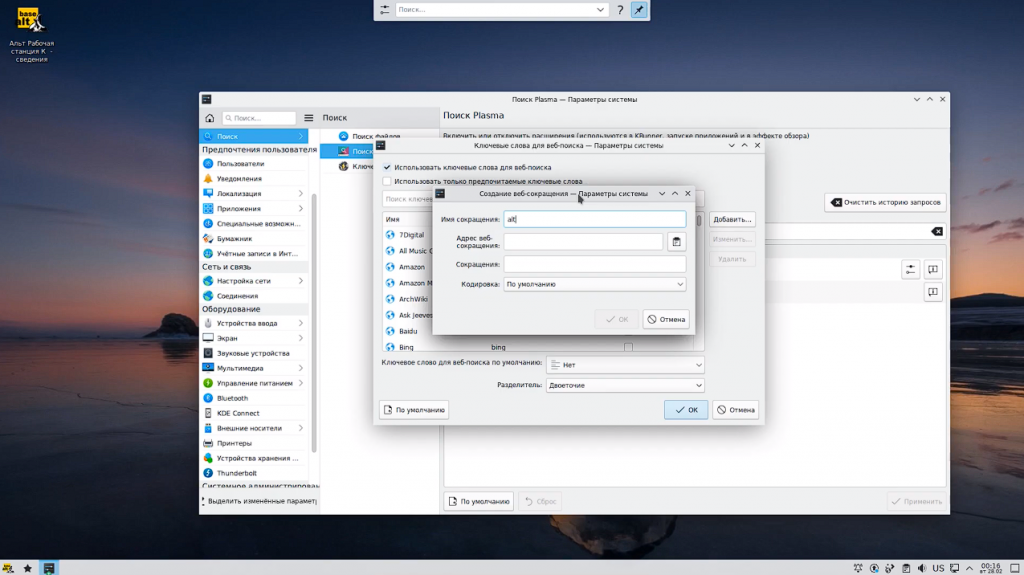Click the first plugin info icon in Plasma search
Viewport: 1024px width, 575px height.
click(933, 269)
